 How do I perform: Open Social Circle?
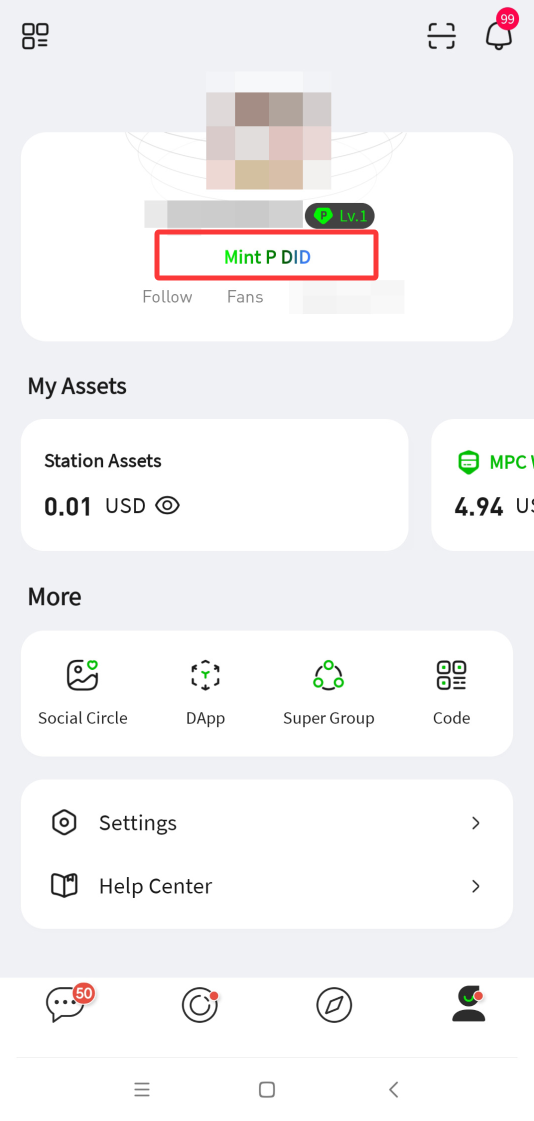pyautogui.click(x=82, y=693)
